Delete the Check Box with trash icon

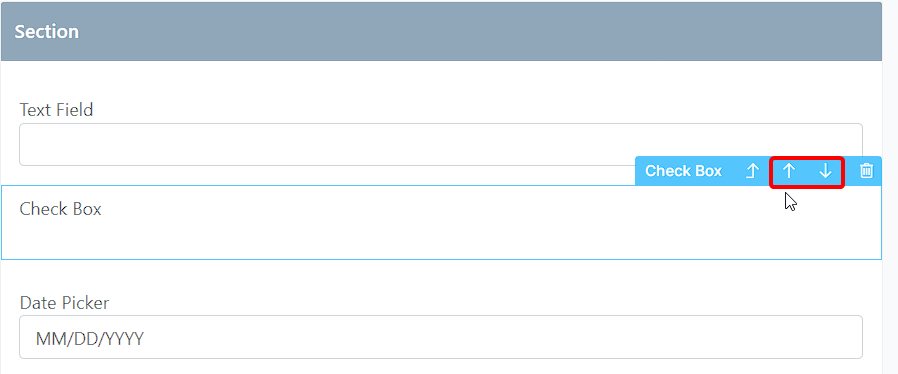(x=867, y=171)
